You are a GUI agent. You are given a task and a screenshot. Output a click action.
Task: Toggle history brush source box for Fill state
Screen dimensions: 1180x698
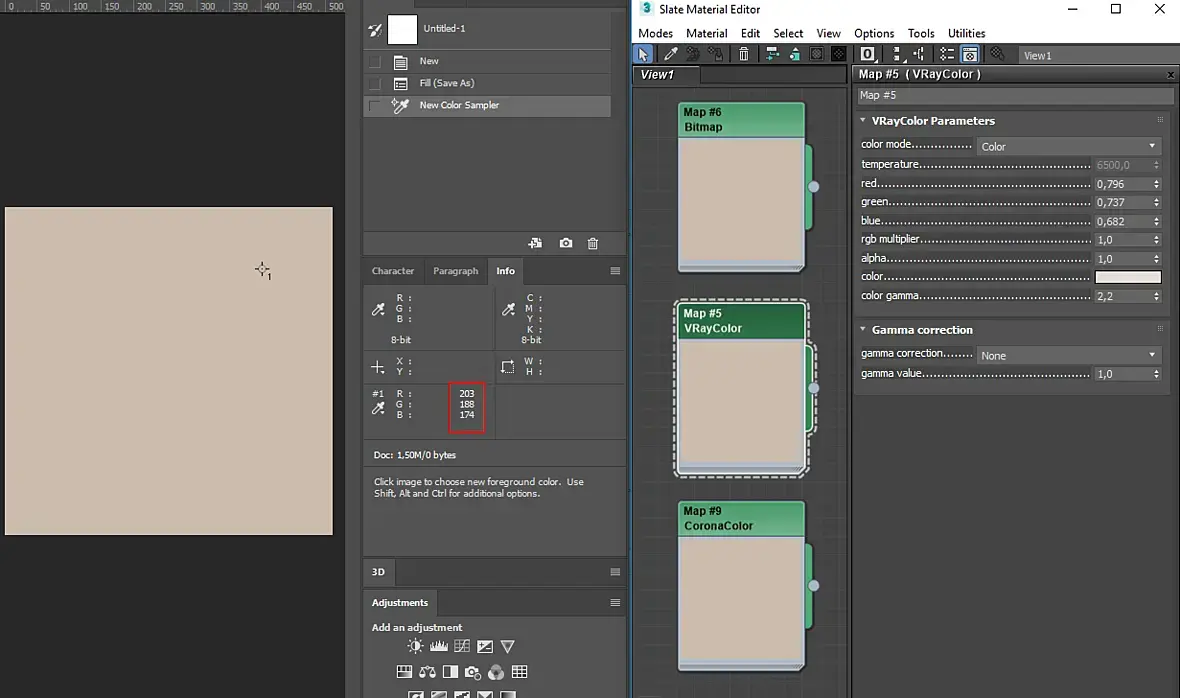point(374,84)
